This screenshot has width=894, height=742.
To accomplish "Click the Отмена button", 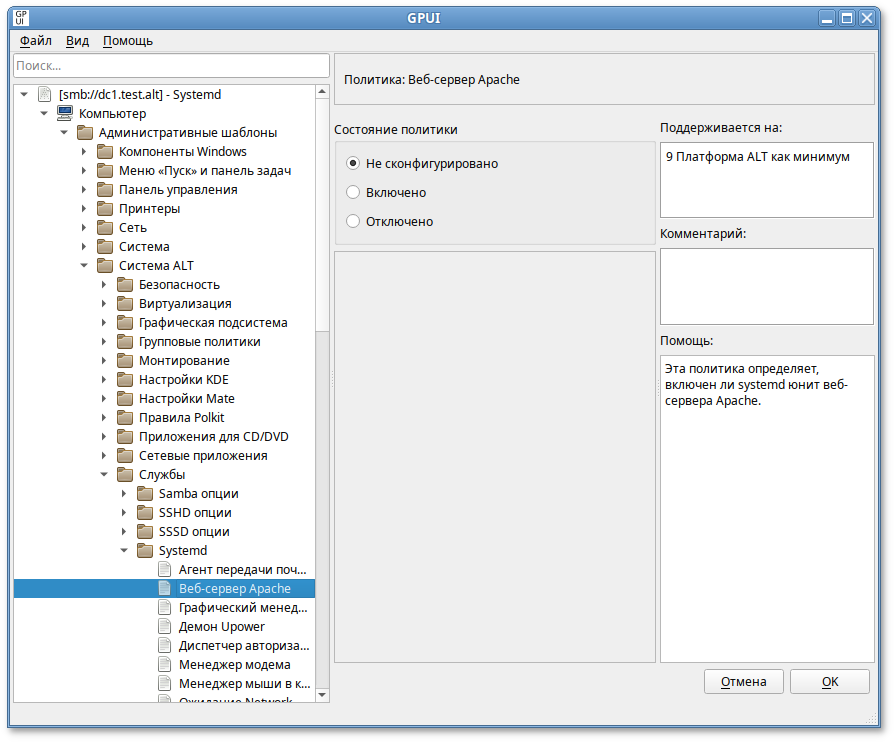I will click(743, 682).
